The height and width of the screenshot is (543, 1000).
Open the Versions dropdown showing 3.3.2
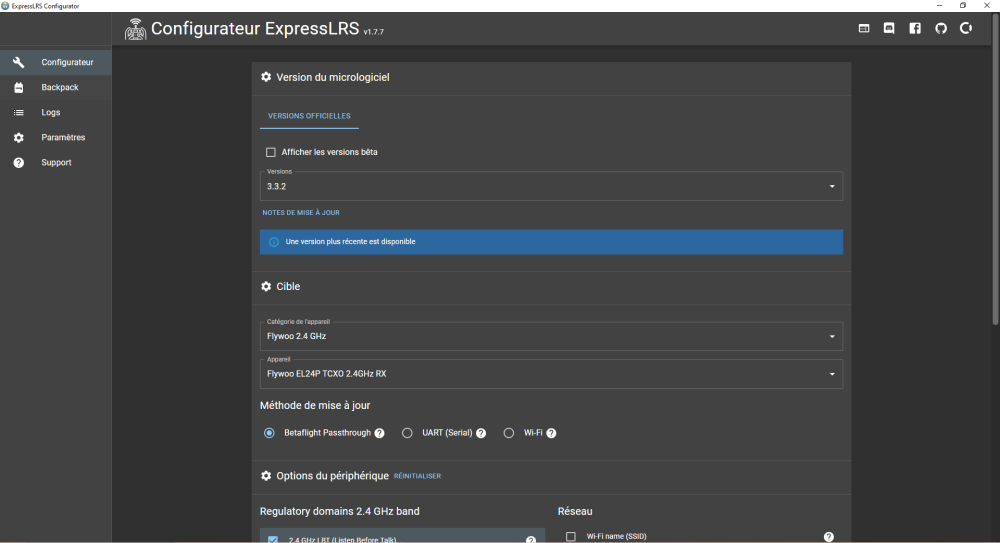click(550, 186)
